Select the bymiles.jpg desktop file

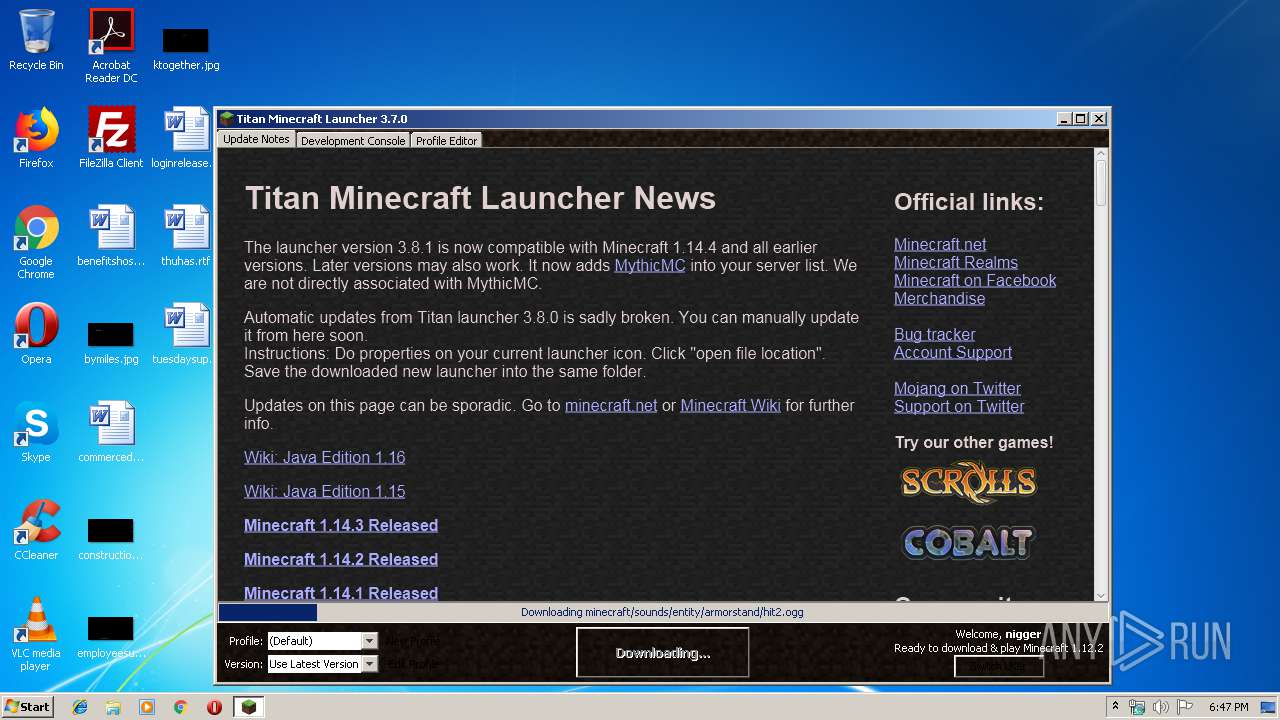coord(111,341)
